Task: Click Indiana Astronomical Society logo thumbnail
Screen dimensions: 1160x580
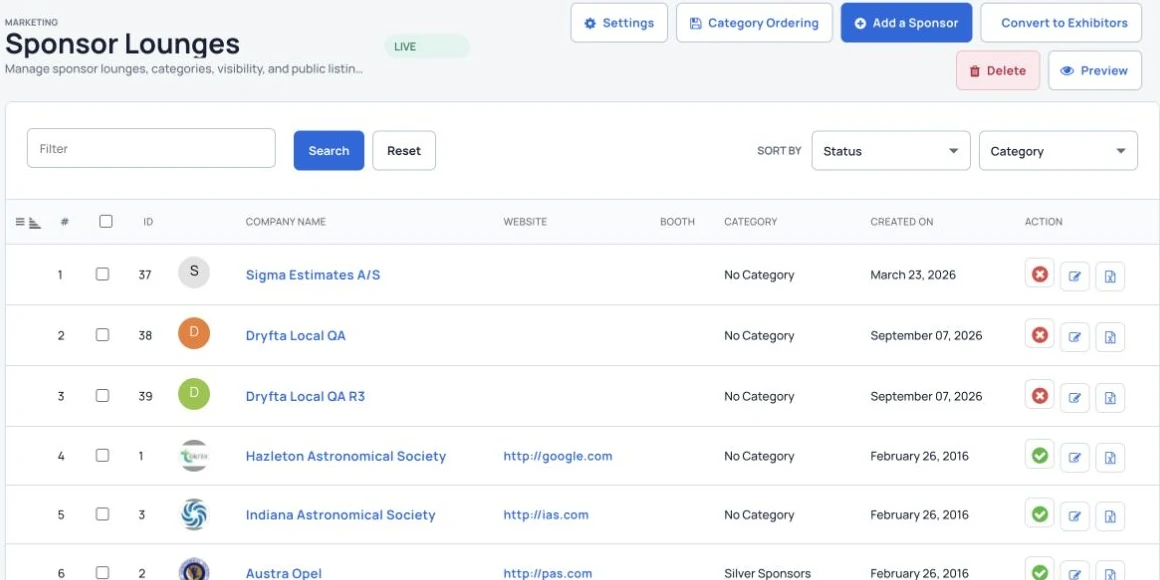Action: [194, 514]
